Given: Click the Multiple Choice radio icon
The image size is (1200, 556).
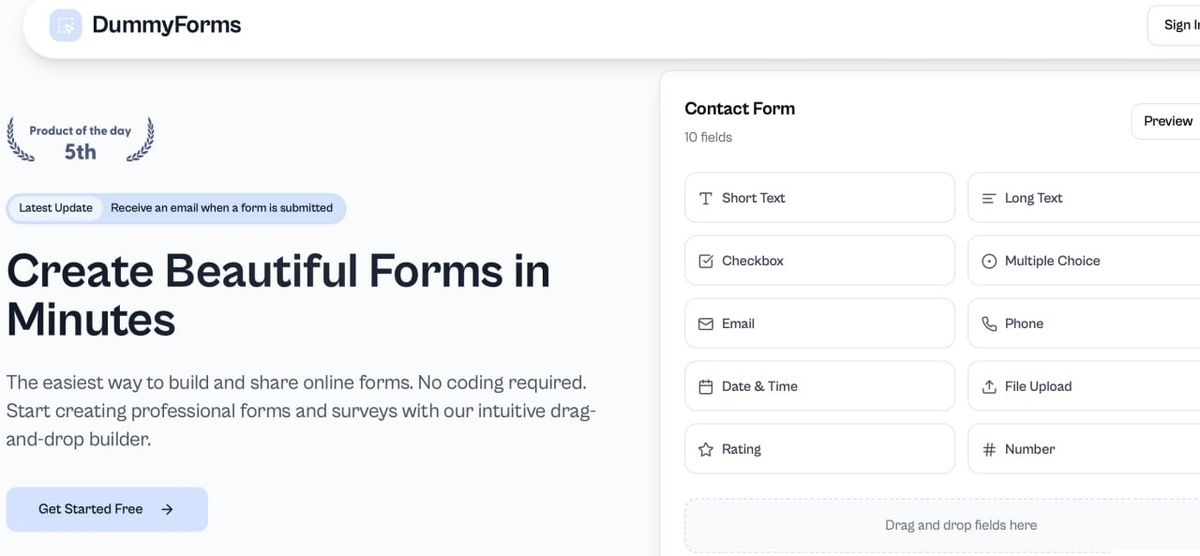Looking at the screenshot, I should pos(988,261).
